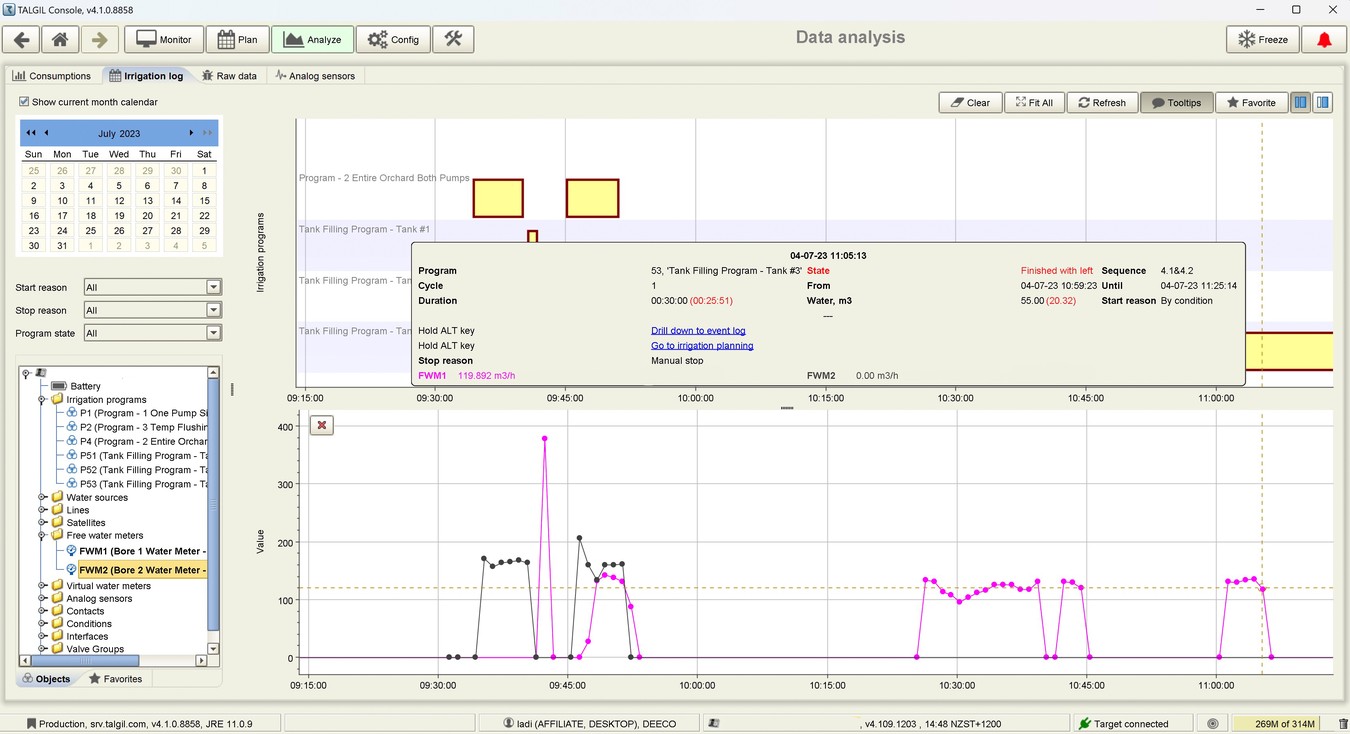The width and height of the screenshot is (1350, 734).
Task: Click the memory trash can icon
Action: click(1343, 723)
